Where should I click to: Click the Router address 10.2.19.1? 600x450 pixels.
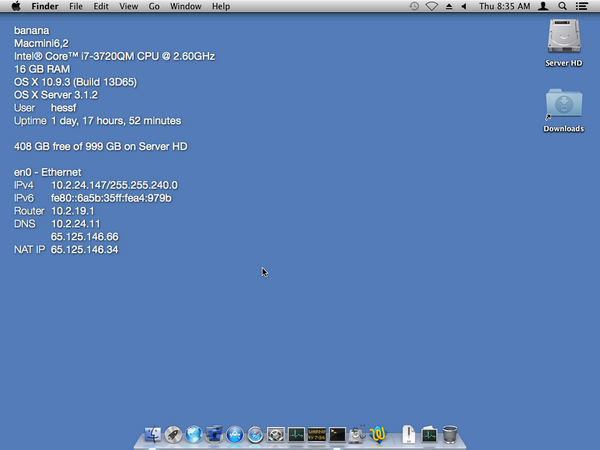(73, 211)
